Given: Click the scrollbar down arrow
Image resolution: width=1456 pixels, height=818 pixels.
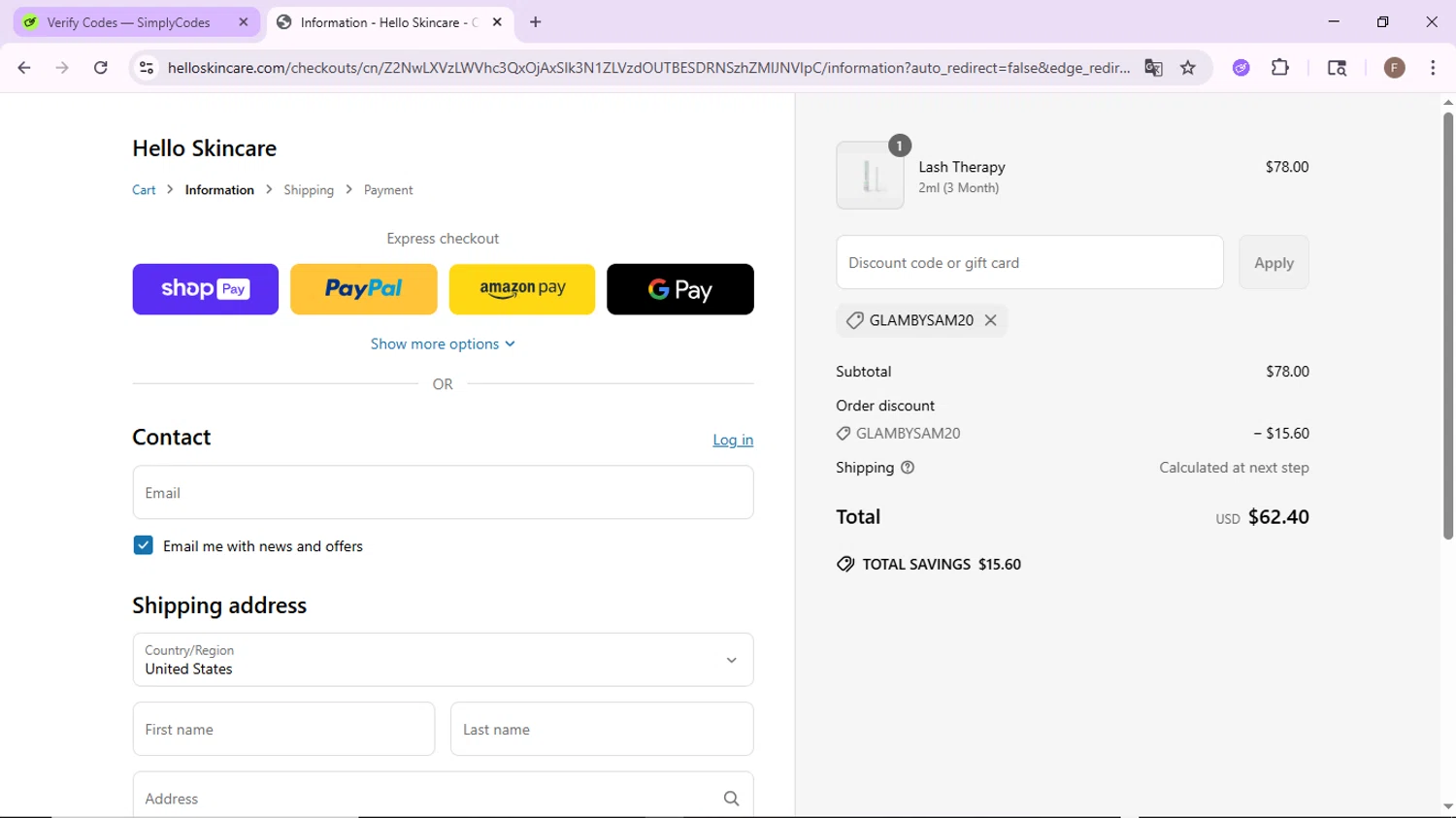Looking at the screenshot, I should pos(1448,806).
